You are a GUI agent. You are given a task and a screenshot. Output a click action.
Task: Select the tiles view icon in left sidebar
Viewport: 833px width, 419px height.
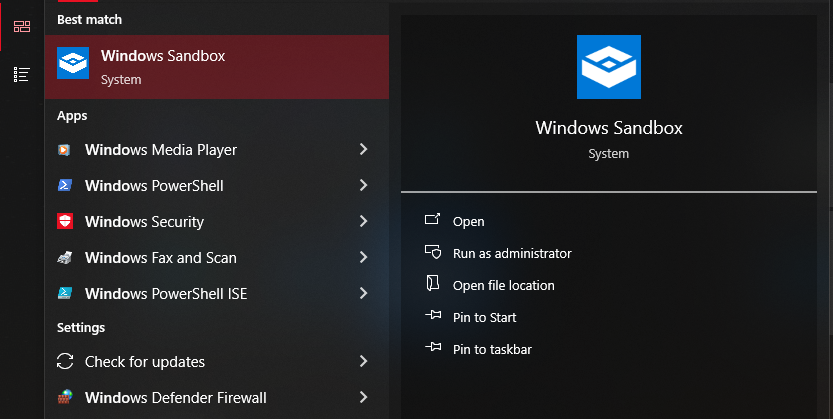click(22, 27)
